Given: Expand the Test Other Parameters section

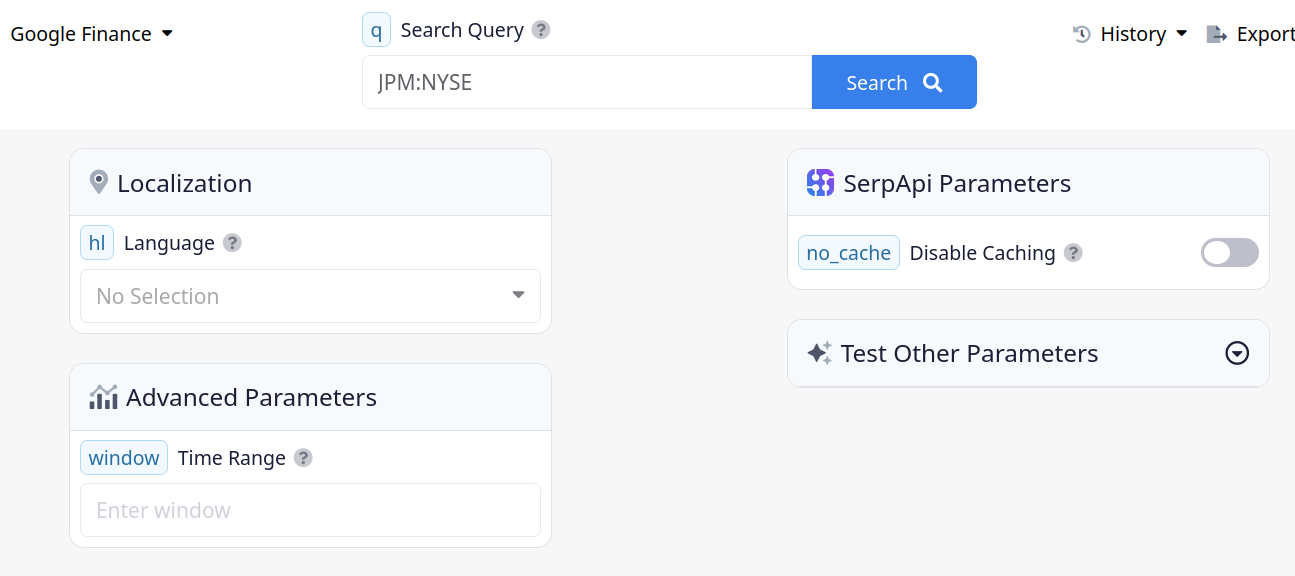Looking at the screenshot, I should [1237, 353].
